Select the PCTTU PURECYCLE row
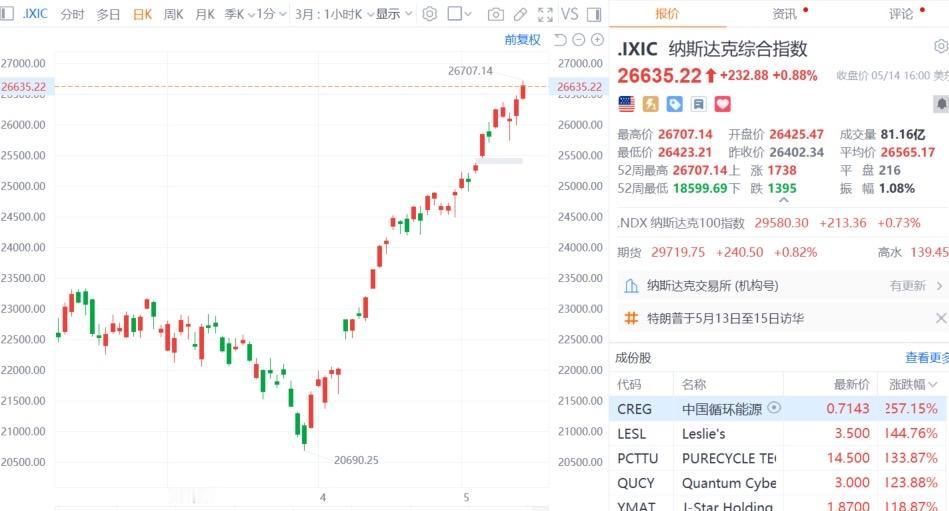Viewport: 949px width, 511px height. tap(778, 458)
